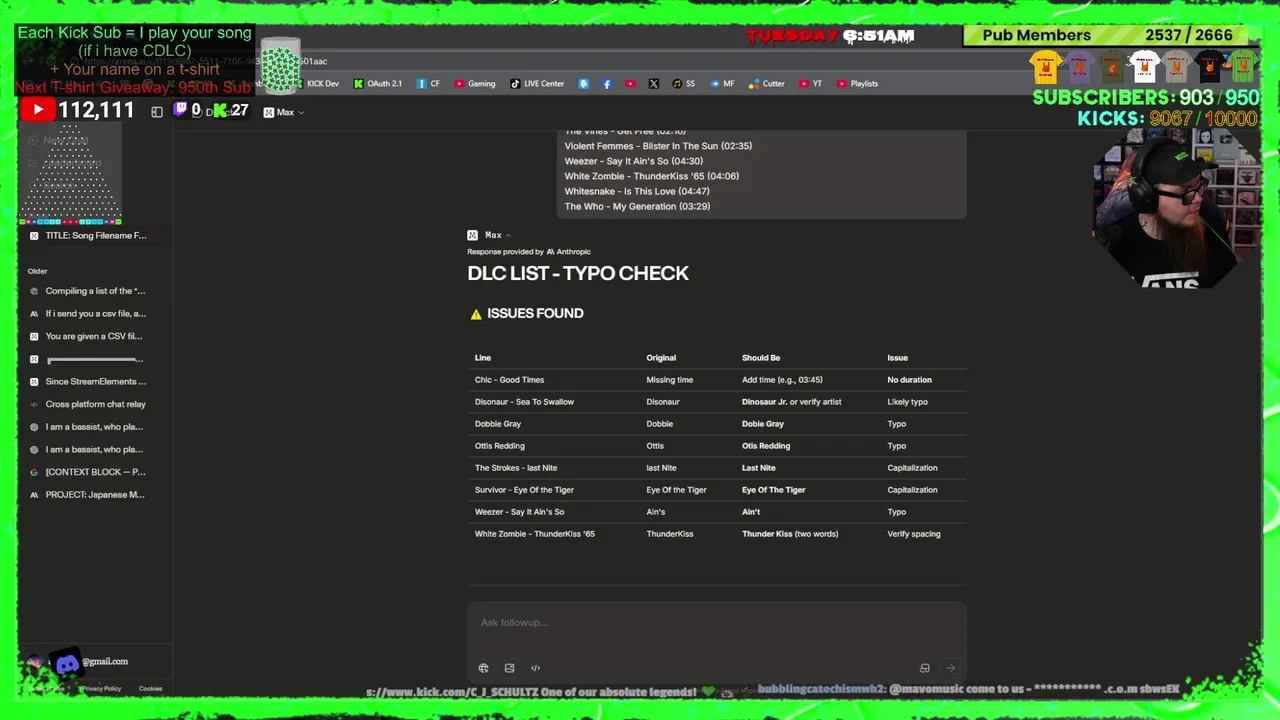The width and height of the screenshot is (1280, 720).
Task: Click the code icon in prompt box
Action: 535,668
